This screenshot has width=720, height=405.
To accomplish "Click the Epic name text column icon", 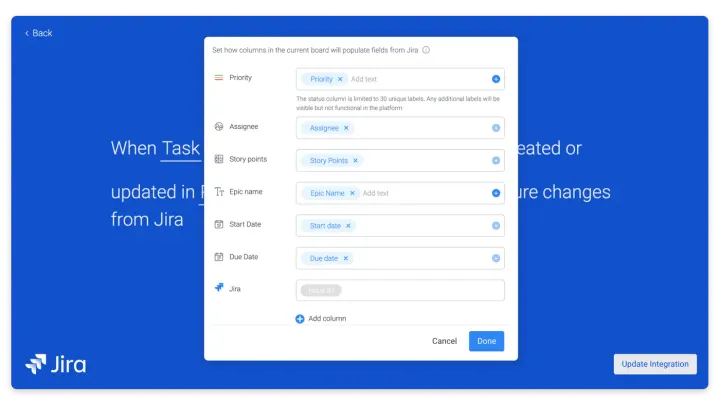I will pos(219,192).
